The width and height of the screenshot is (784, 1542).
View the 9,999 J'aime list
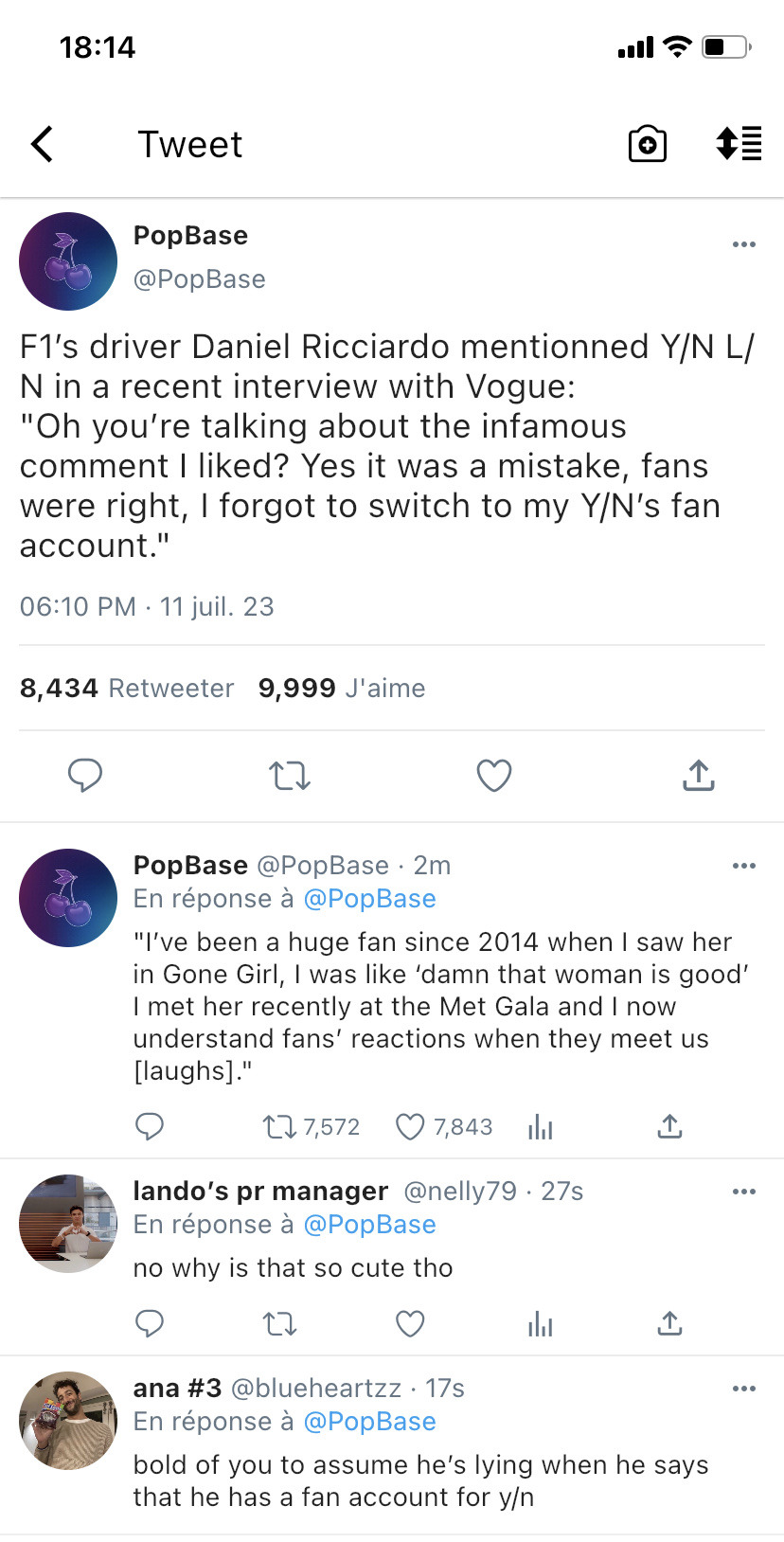342,688
